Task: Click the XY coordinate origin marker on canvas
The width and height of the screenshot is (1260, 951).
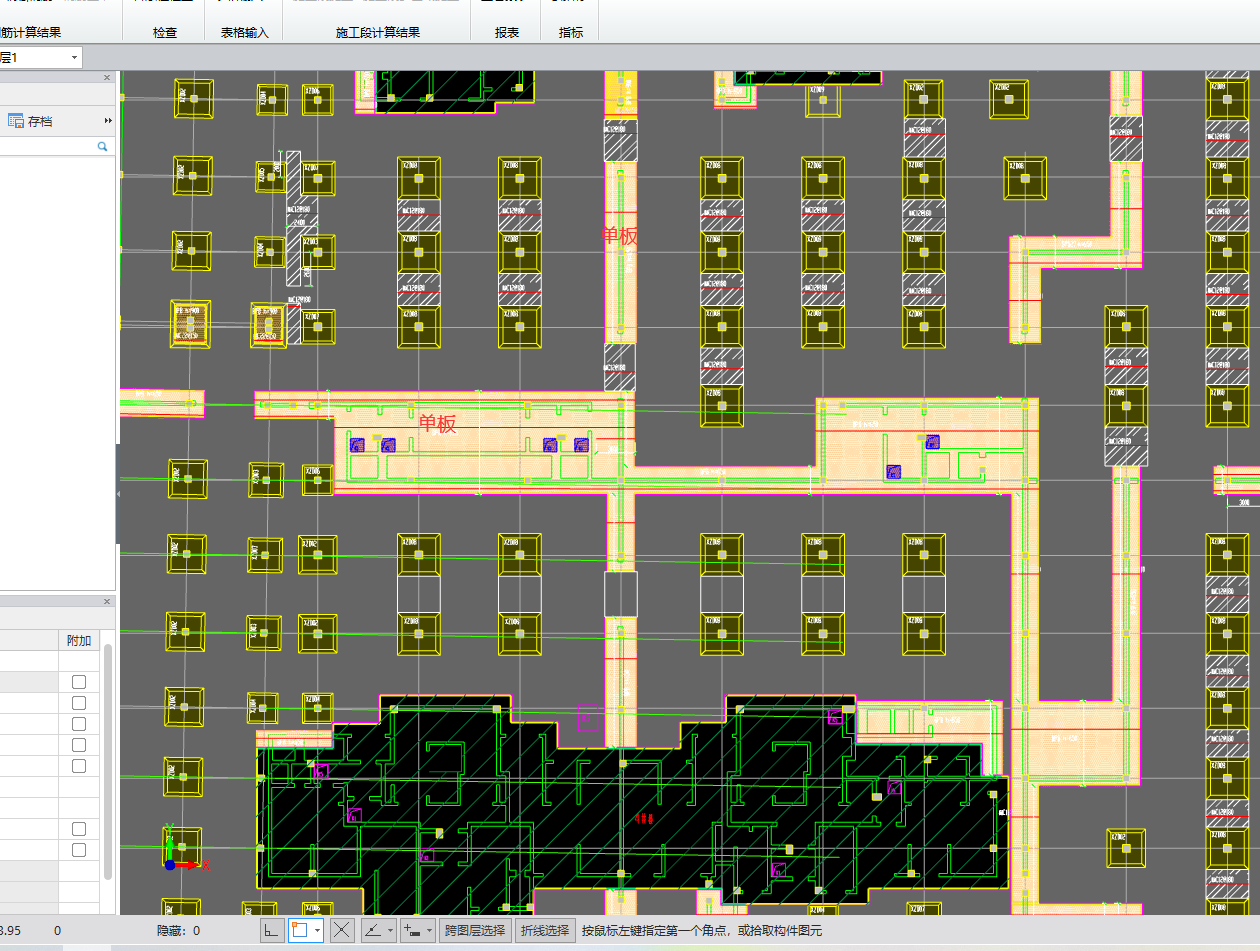Action: tap(171, 863)
